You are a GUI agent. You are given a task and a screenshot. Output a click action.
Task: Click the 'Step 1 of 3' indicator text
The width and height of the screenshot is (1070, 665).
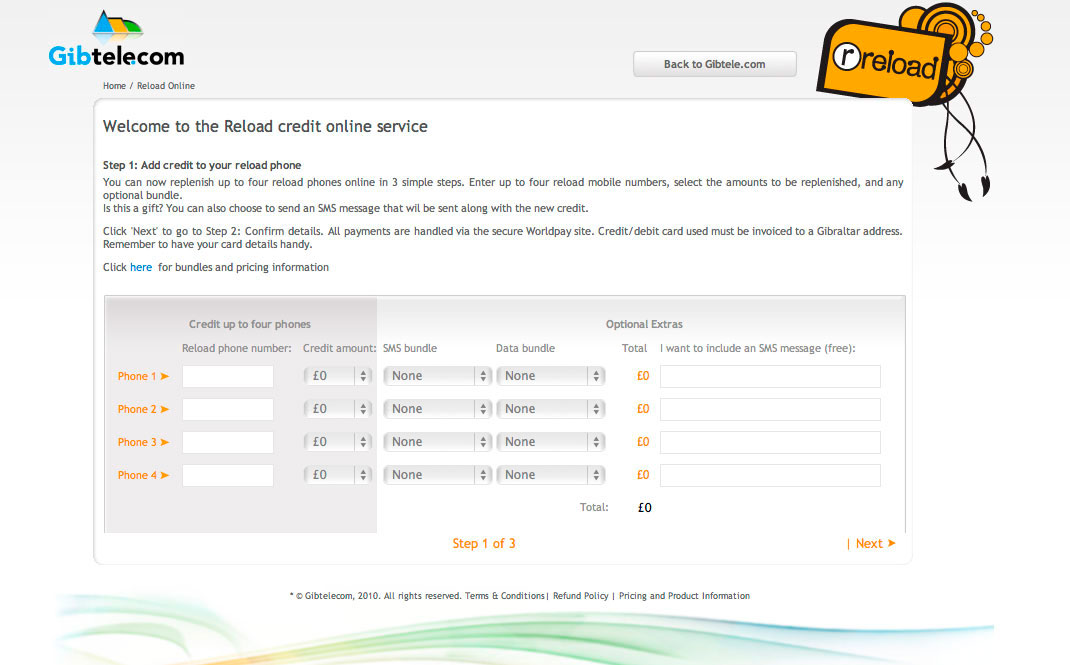point(484,544)
